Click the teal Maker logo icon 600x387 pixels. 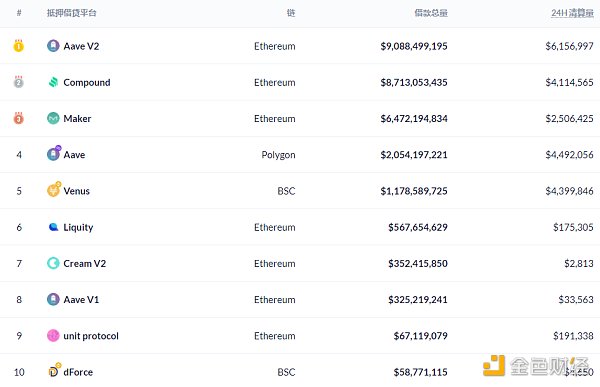[x=53, y=118]
